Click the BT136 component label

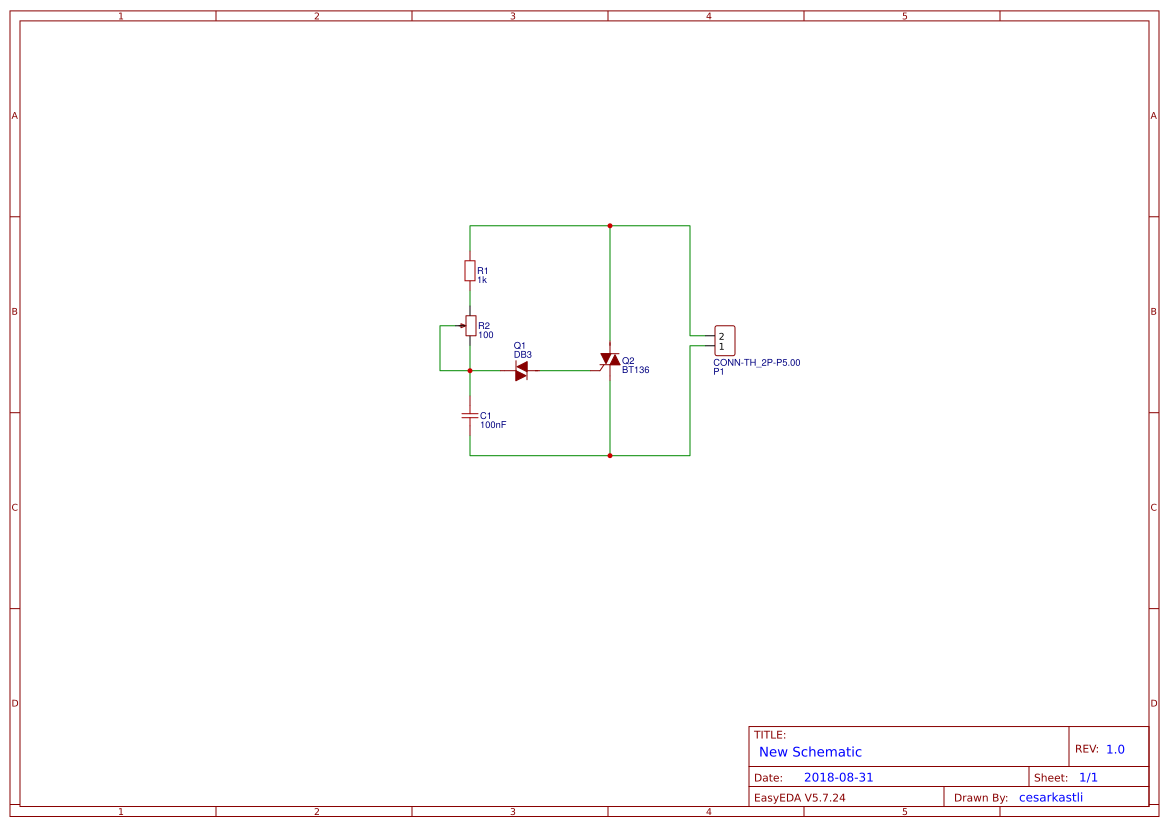635,370
